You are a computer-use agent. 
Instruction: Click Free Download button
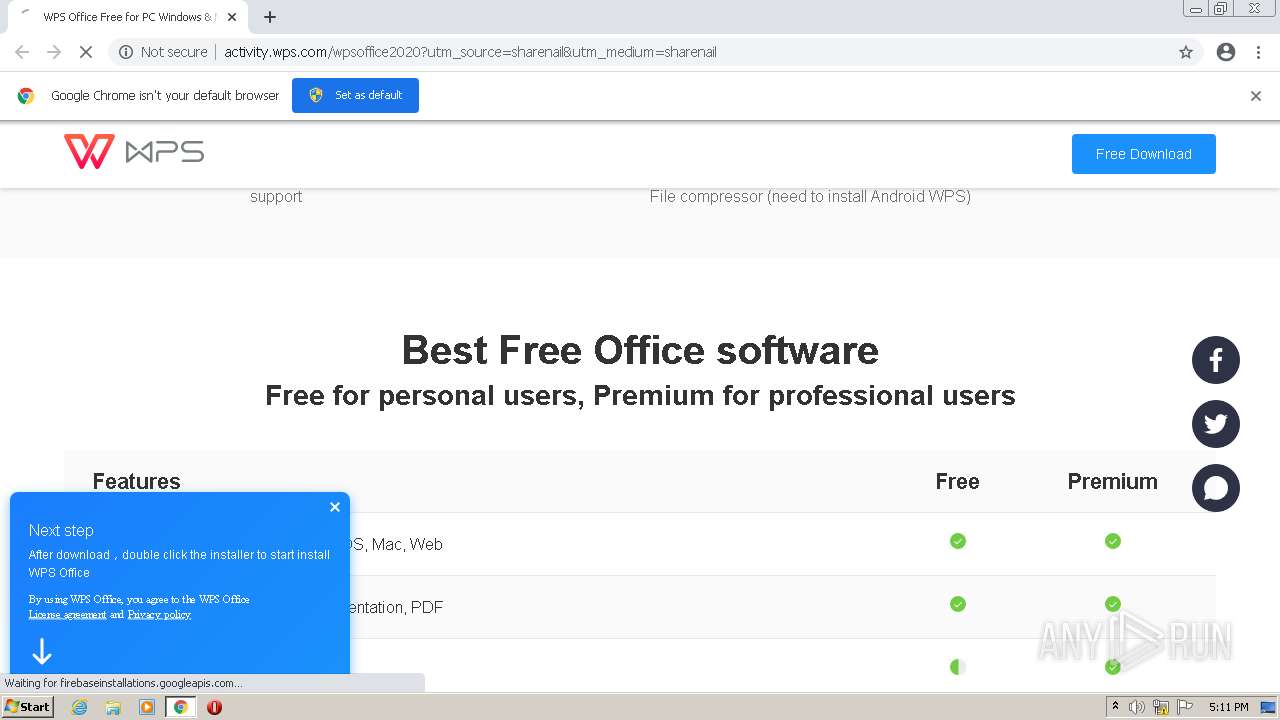pyautogui.click(x=1144, y=154)
